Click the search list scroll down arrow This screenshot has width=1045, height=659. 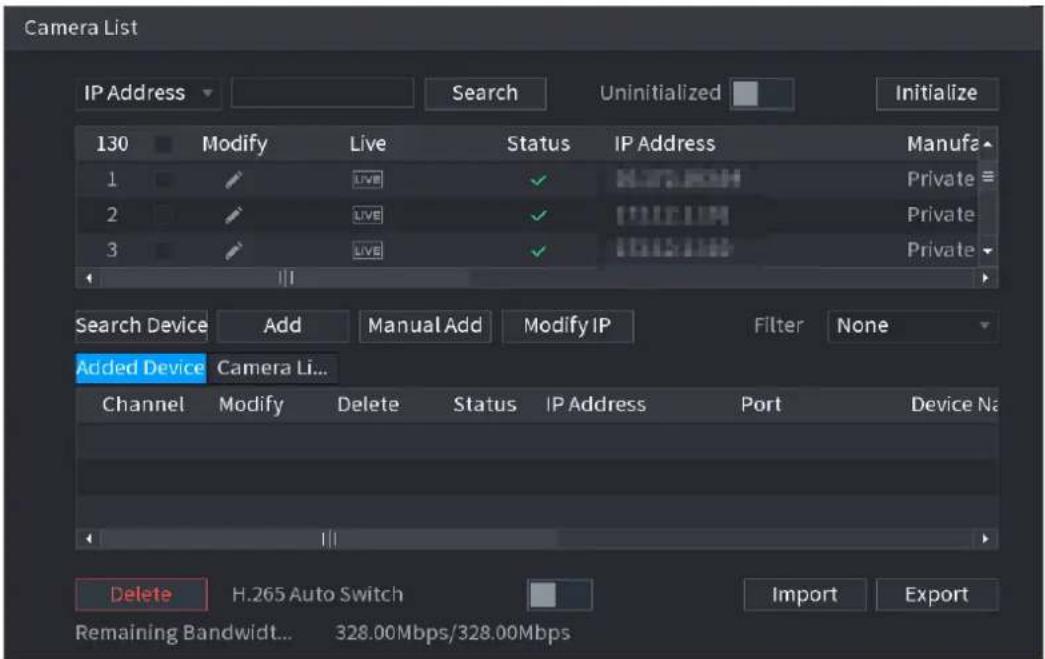point(987,251)
